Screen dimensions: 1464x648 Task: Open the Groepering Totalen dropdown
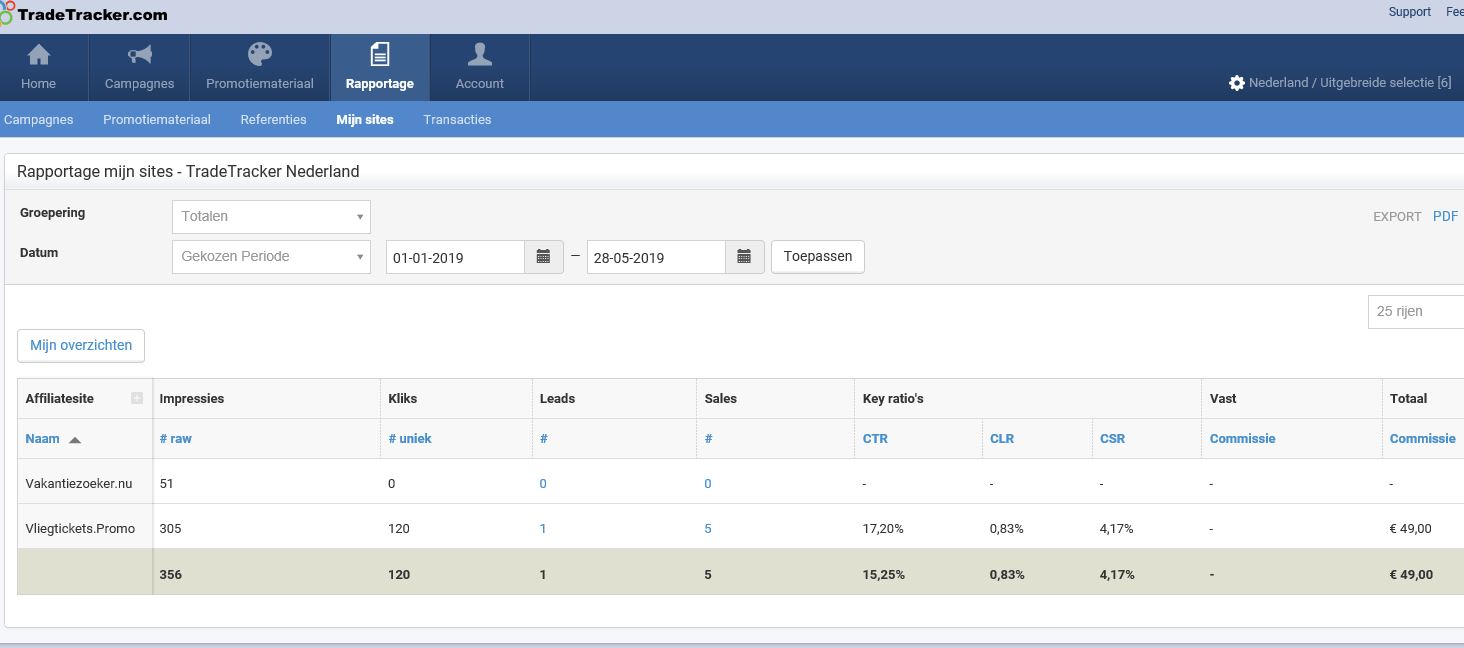pos(271,217)
